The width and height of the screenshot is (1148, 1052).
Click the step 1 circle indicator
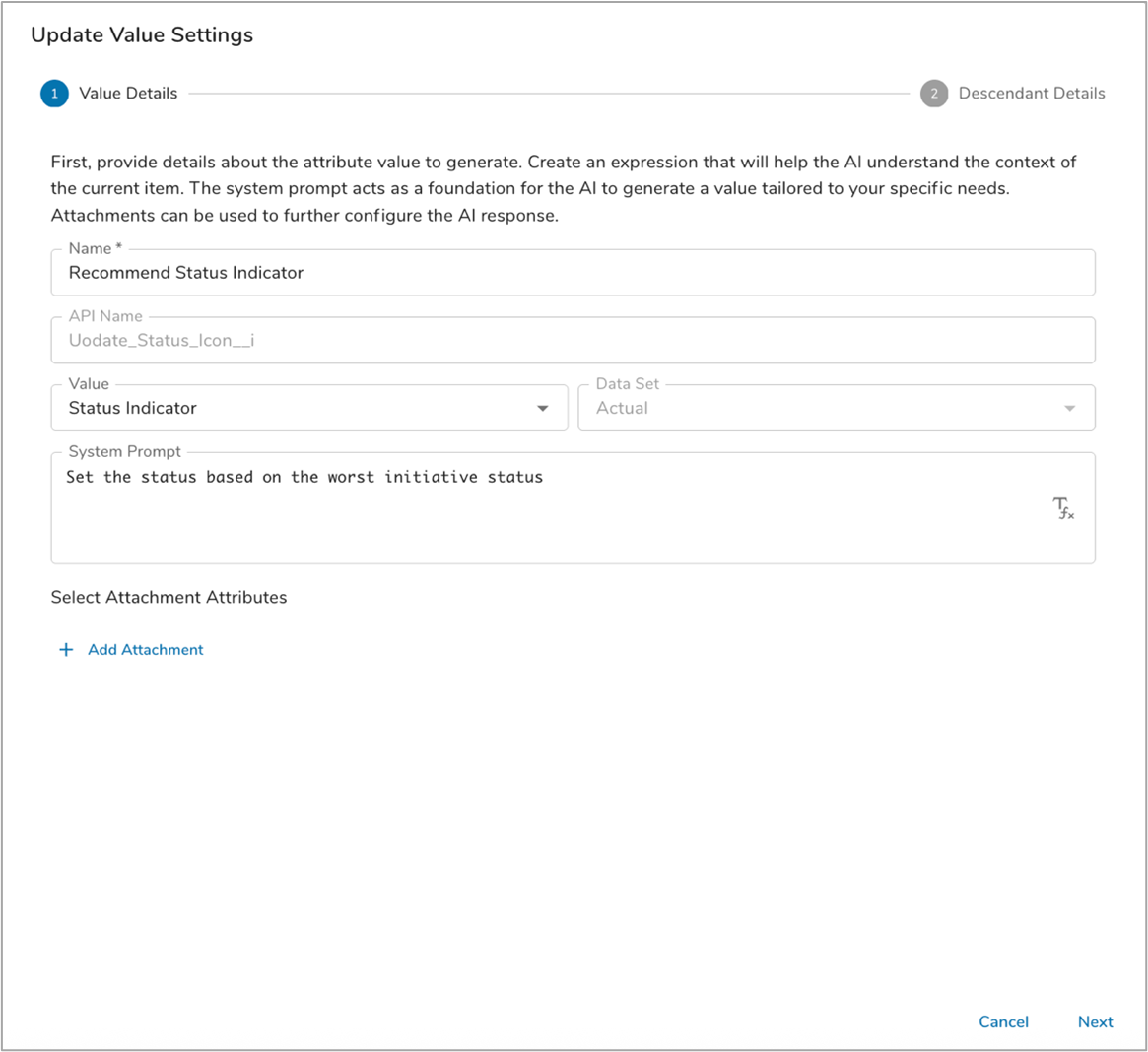point(54,94)
